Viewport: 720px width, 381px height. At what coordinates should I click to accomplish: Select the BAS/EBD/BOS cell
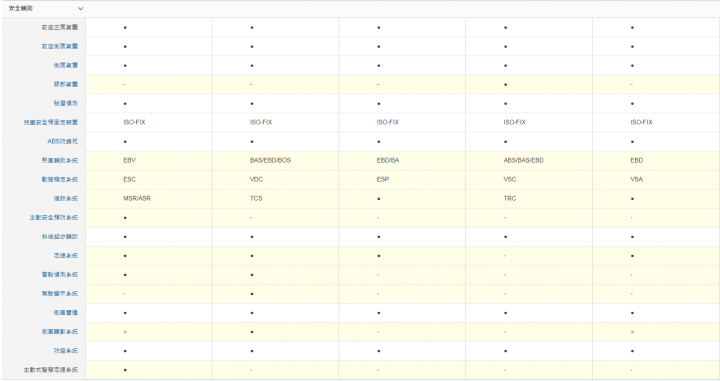[x=270, y=160]
